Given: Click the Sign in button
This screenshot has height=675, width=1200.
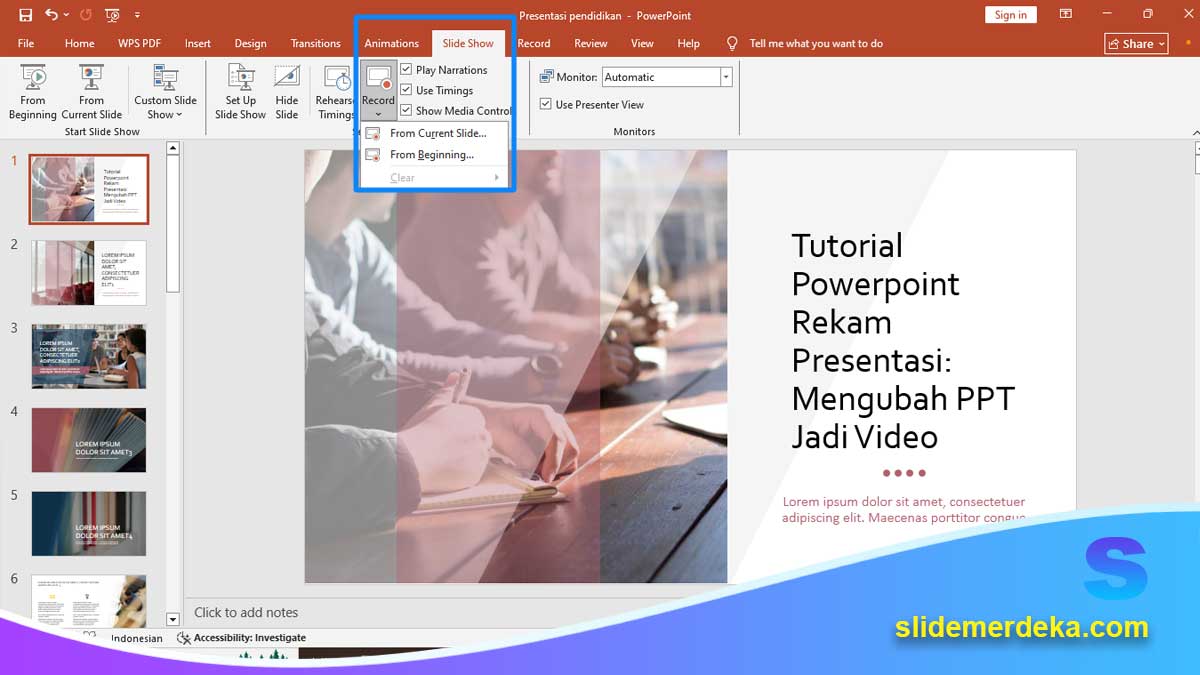Looking at the screenshot, I should click(1011, 15).
